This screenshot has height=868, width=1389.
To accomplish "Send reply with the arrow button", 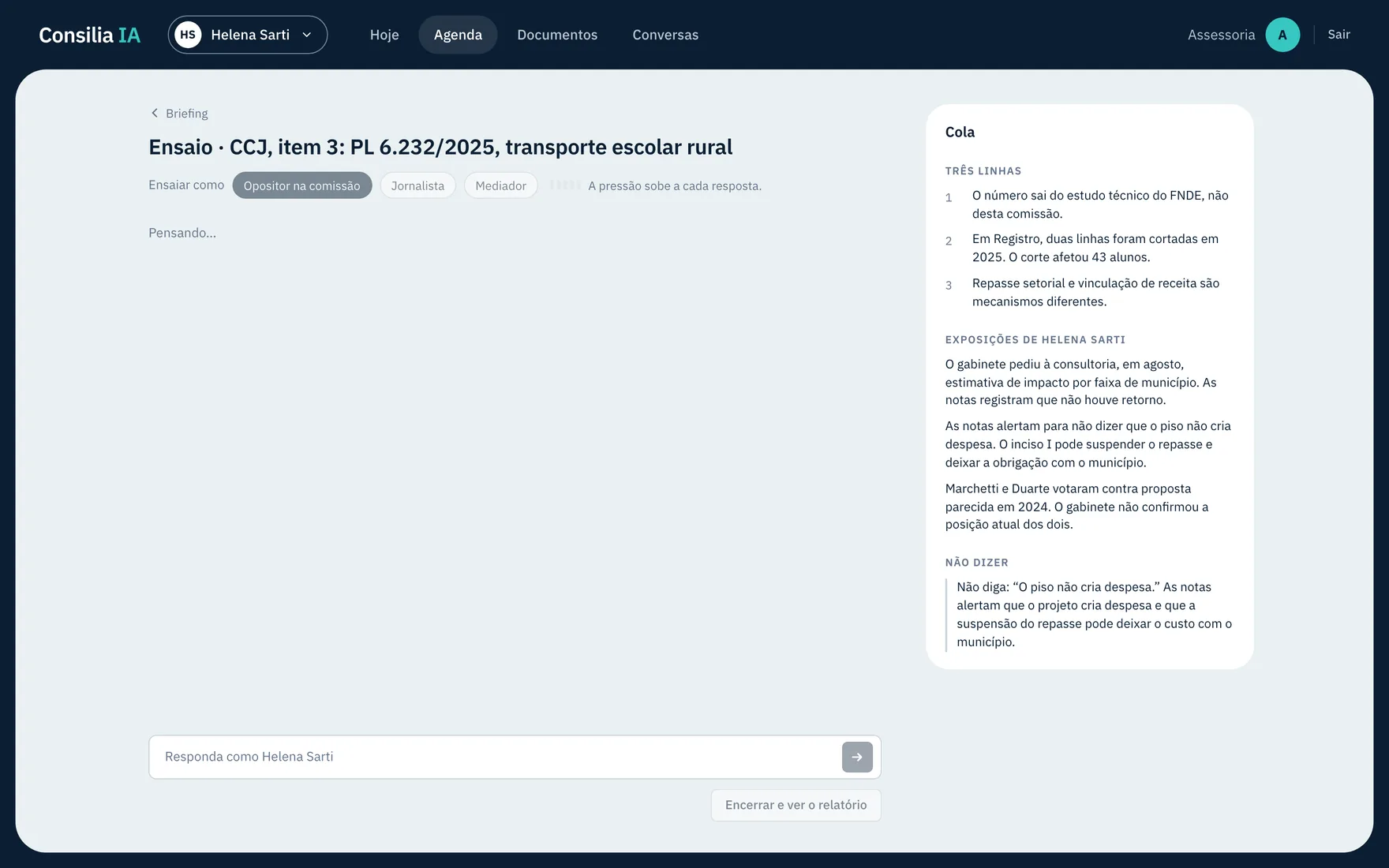I will tap(857, 757).
